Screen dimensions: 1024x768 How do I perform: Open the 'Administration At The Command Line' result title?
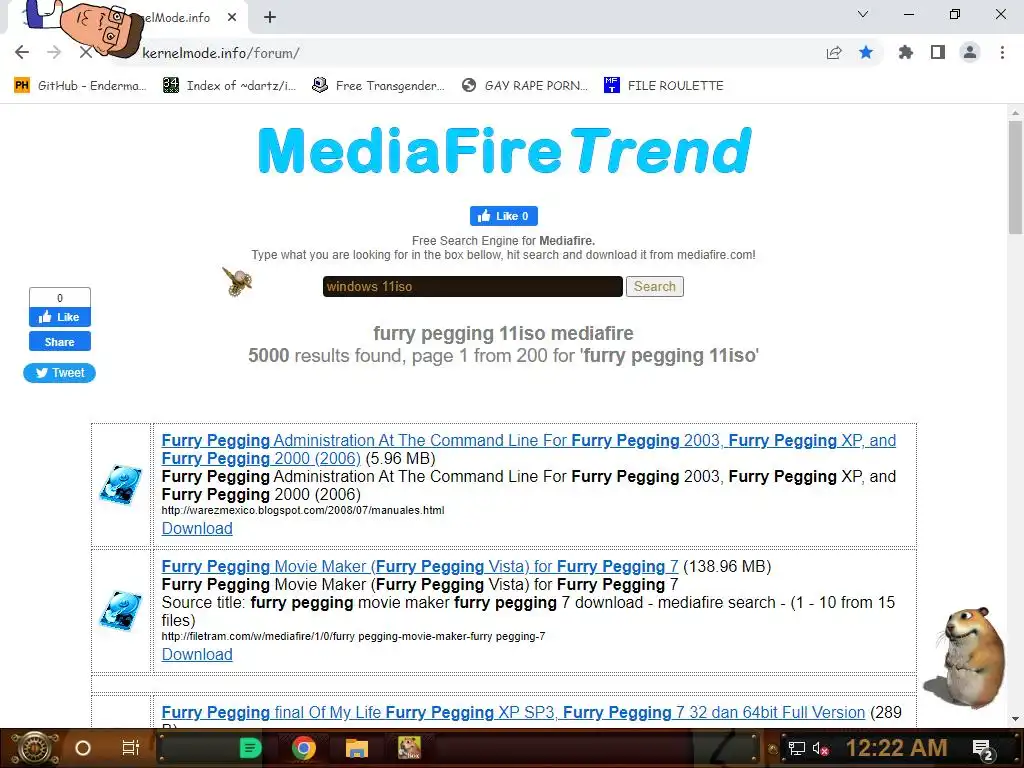pos(528,449)
